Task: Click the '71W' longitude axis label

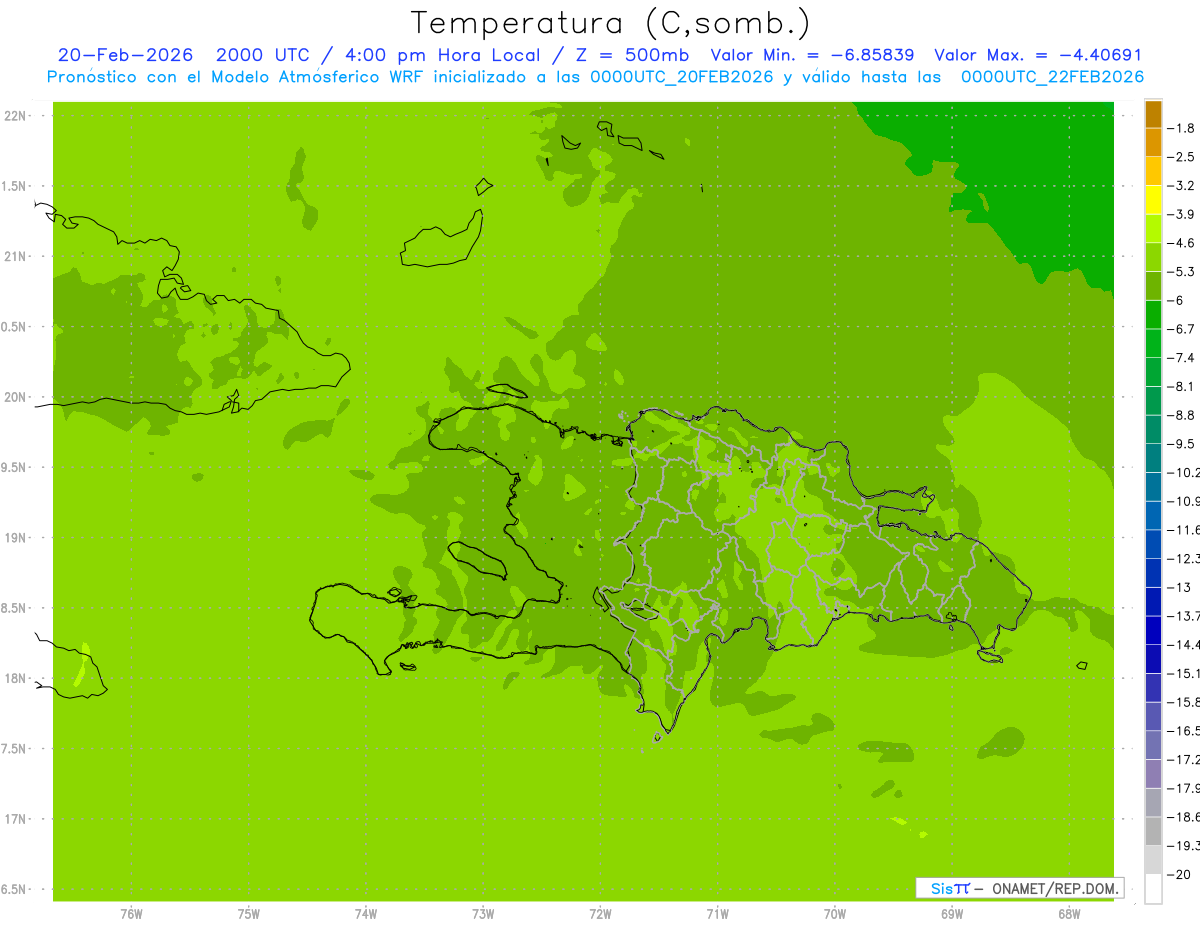Action: tap(717, 914)
